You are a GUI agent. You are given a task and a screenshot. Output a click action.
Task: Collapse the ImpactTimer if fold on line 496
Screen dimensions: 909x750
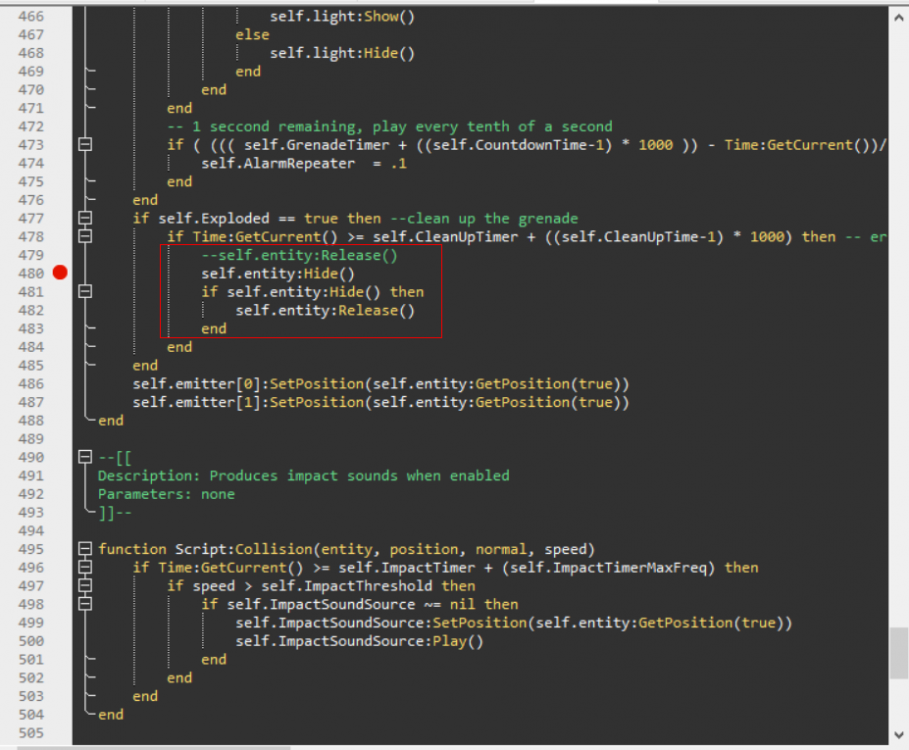coord(85,567)
